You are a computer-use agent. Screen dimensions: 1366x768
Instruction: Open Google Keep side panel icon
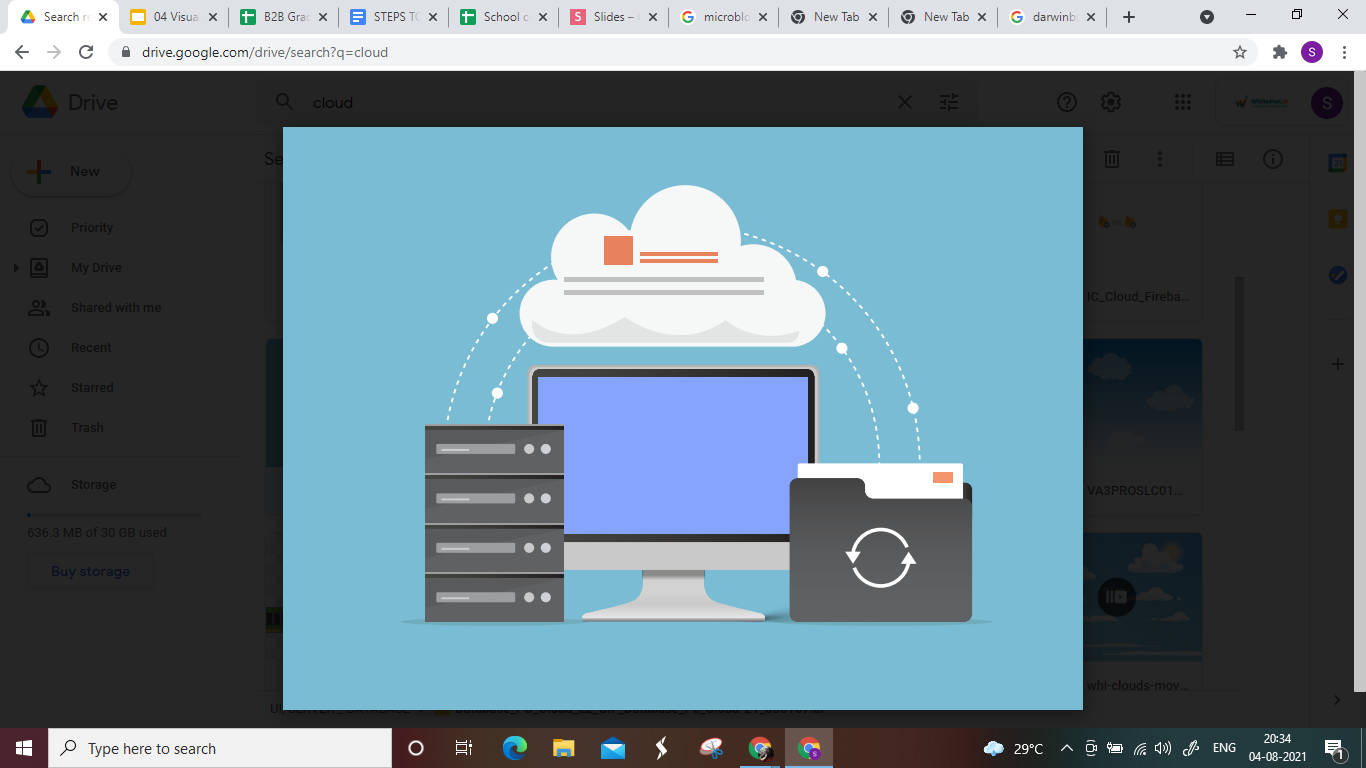(1338, 218)
